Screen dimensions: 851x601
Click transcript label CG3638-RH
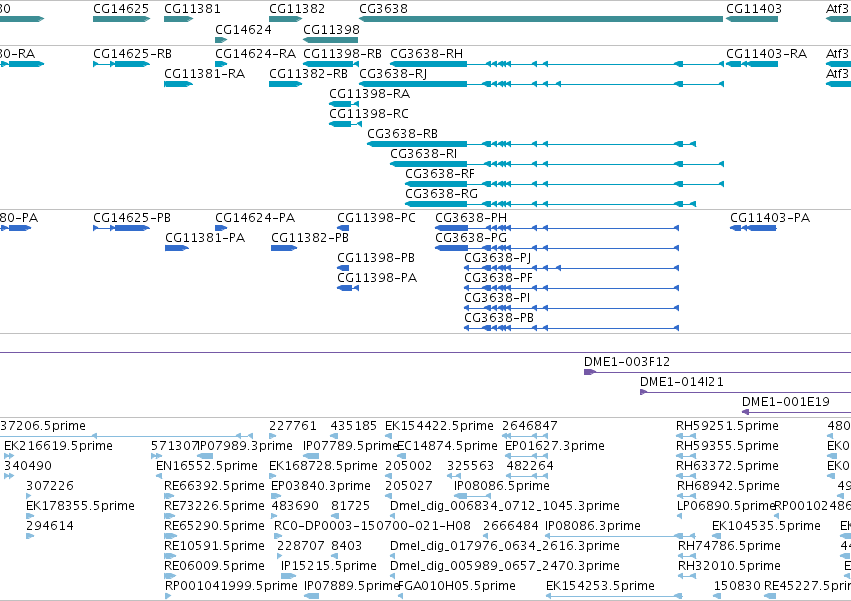[427, 54]
